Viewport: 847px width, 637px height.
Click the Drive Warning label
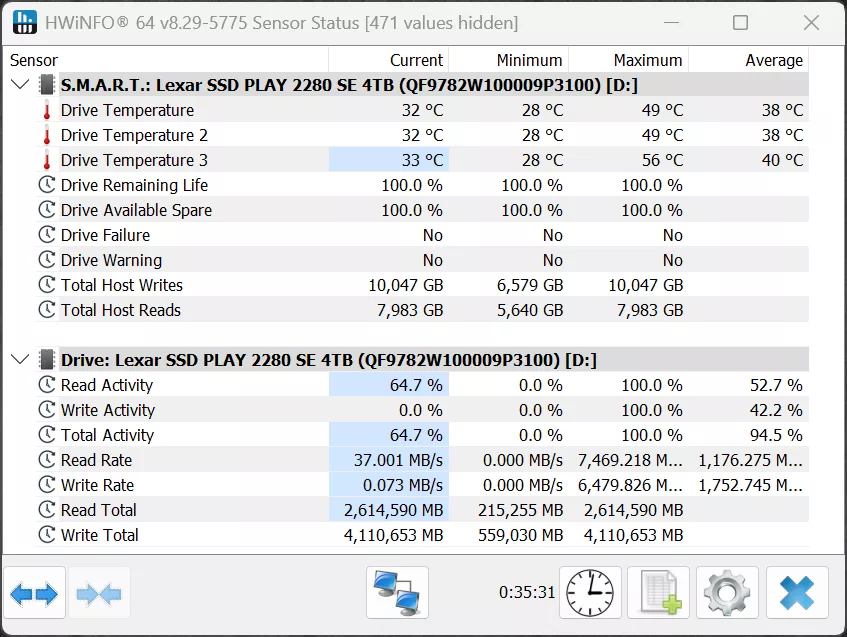pyautogui.click(x=111, y=260)
